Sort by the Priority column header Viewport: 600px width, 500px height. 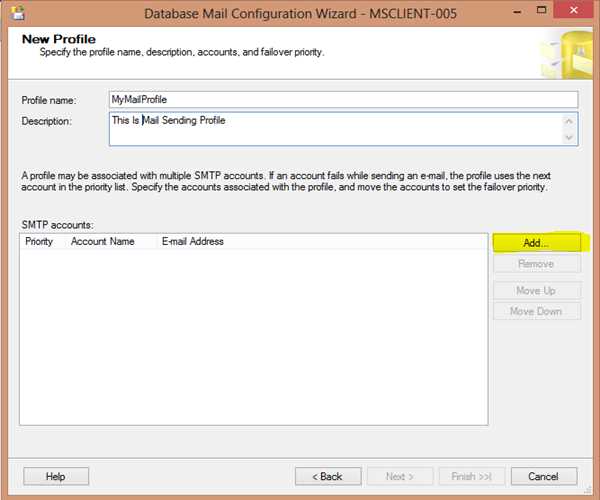(x=40, y=242)
